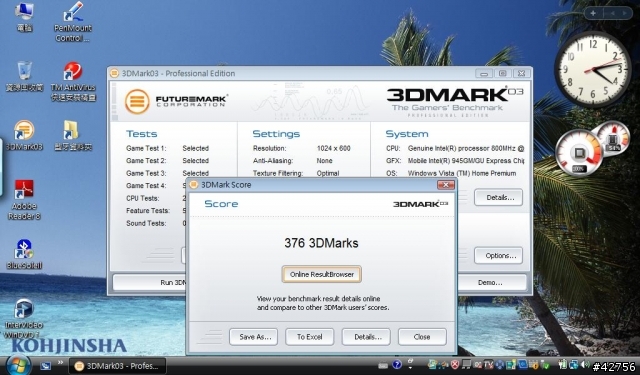Click the Sound Tests label
The image size is (640, 375).
[146, 223]
